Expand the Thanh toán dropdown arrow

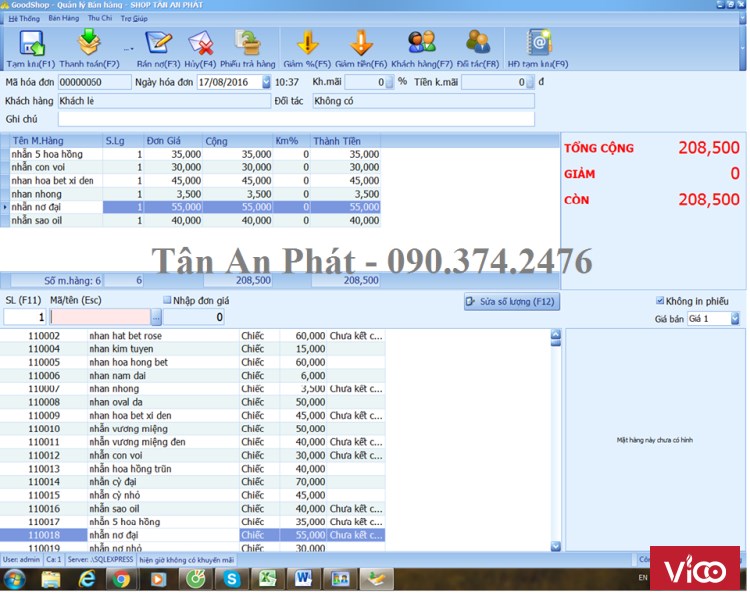129,49
